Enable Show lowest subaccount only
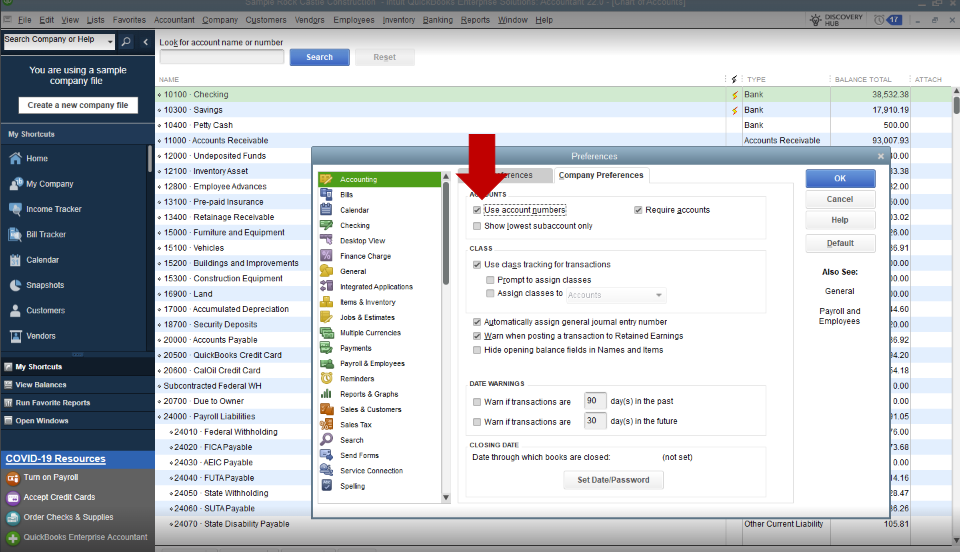This screenshot has height=552, width=960. (x=477, y=226)
